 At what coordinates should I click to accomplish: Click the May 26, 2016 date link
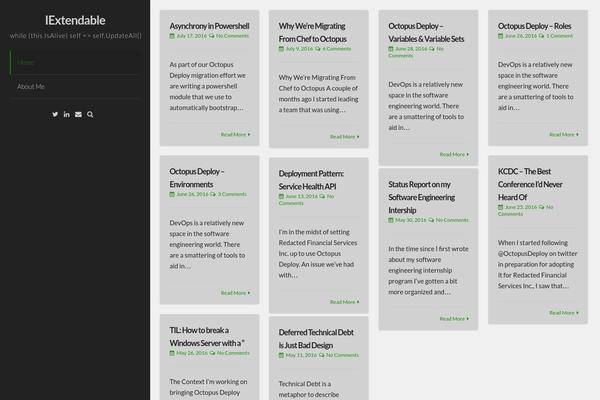[192, 353]
